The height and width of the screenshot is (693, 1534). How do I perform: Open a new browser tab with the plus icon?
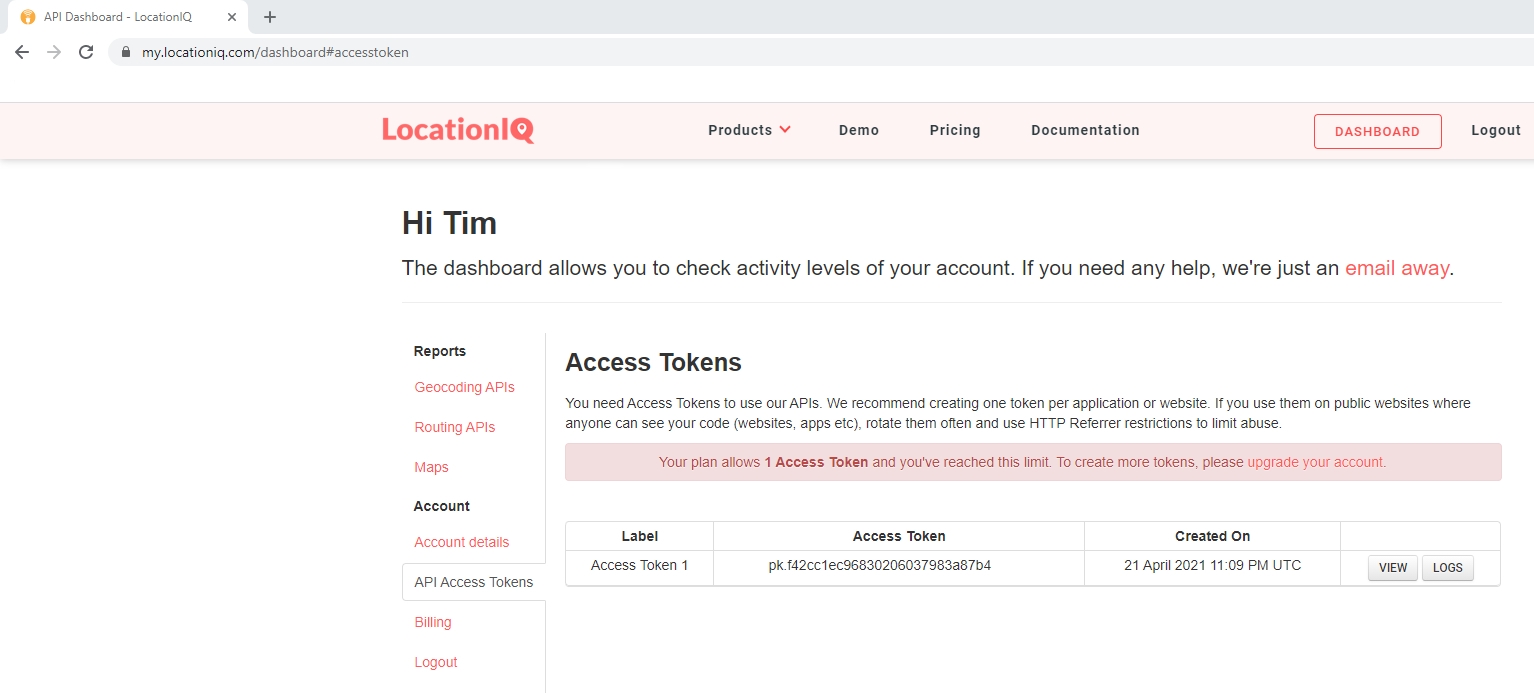pos(268,16)
